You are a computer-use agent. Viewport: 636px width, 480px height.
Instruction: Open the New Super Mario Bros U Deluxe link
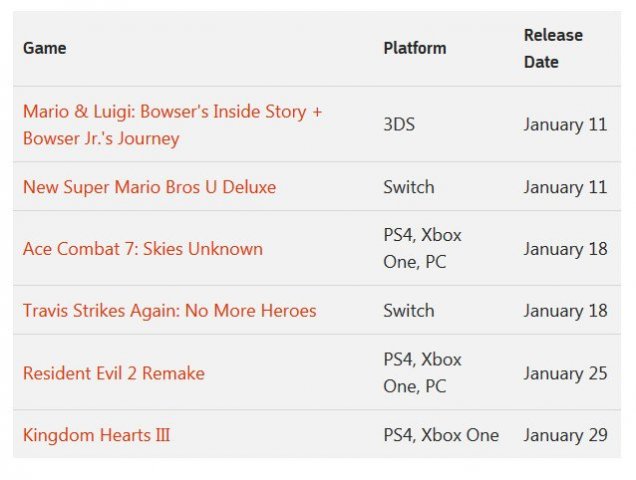[149, 187]
